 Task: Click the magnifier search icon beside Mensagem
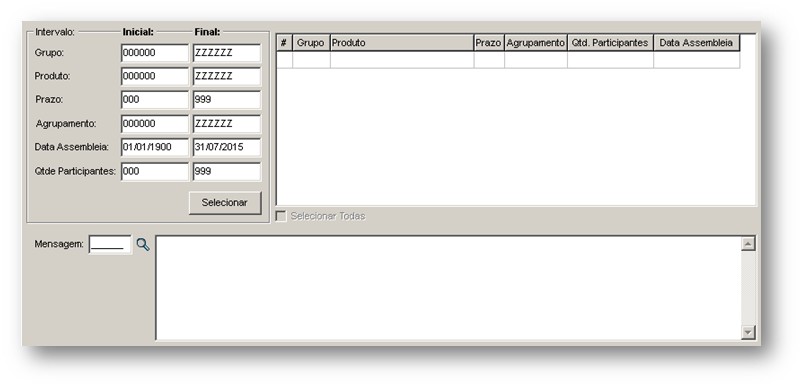(x=143, y=245)
